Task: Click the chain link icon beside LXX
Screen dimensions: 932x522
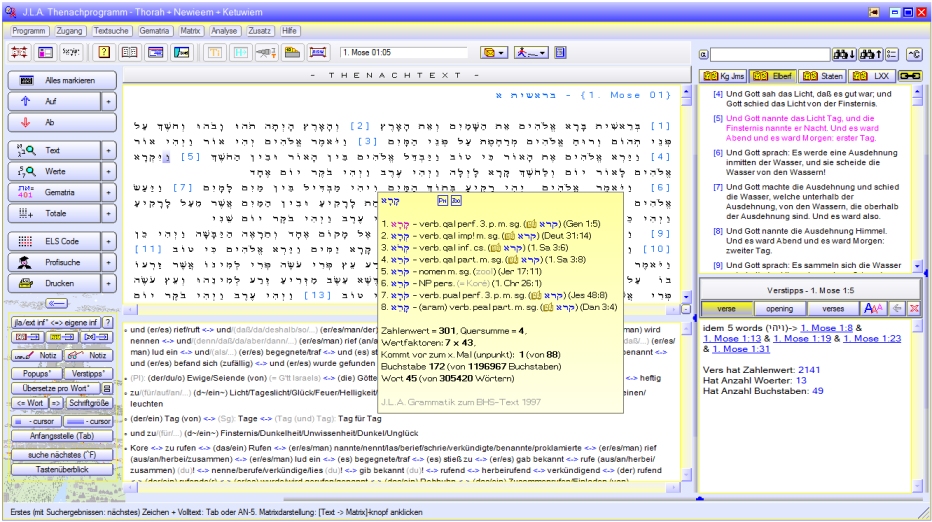Action: [910, 76]
